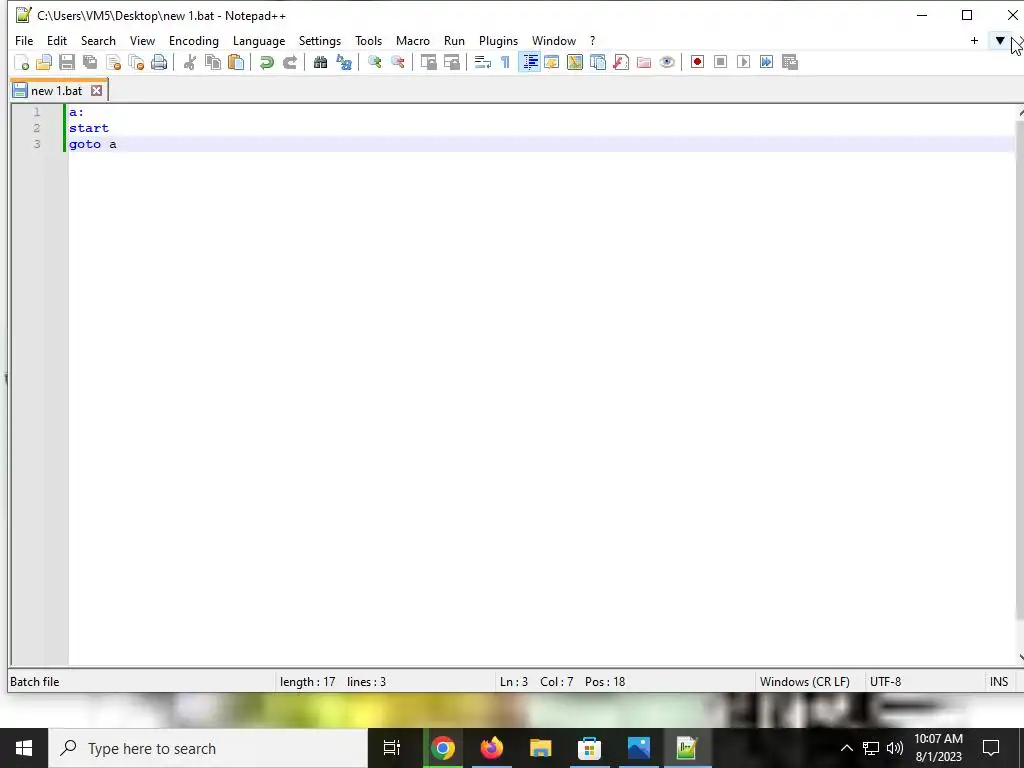Open the Settings menu
This screenshot has height=768, width=1024.
click(320, 40)
